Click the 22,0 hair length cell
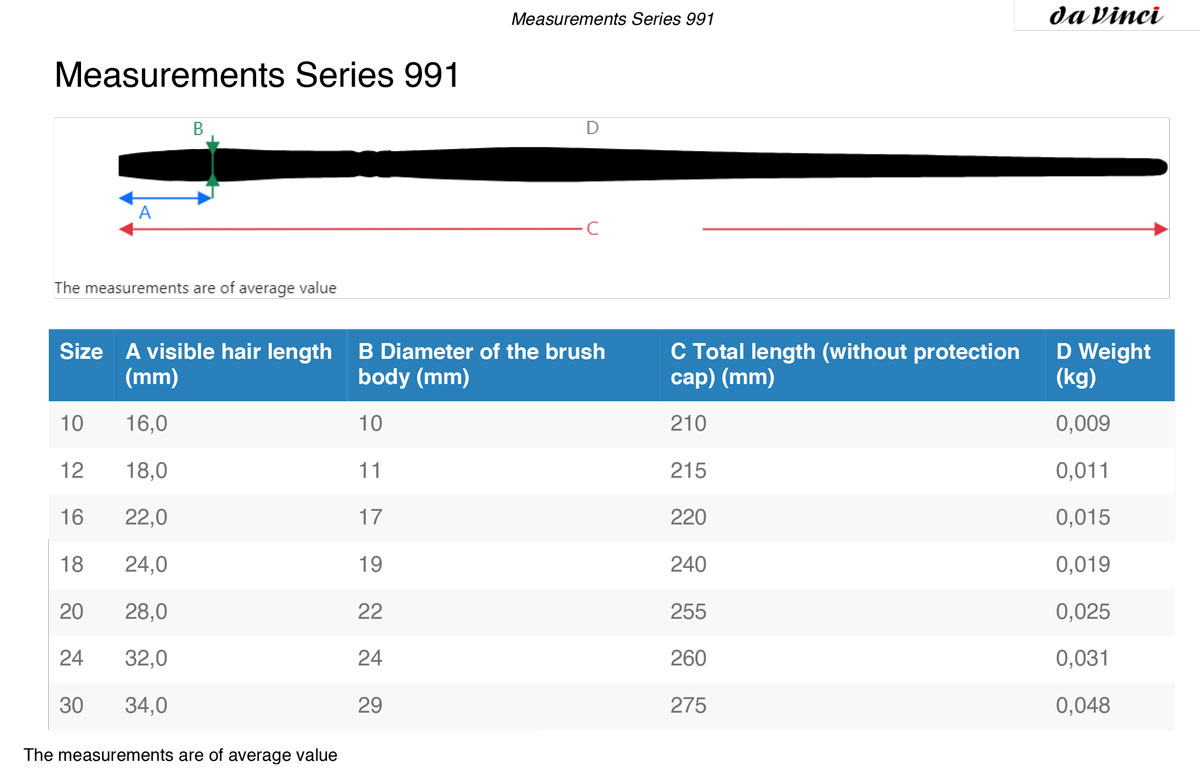This screenshot has width=1200, height=780. pyautogui.click(x=146, y=517)
